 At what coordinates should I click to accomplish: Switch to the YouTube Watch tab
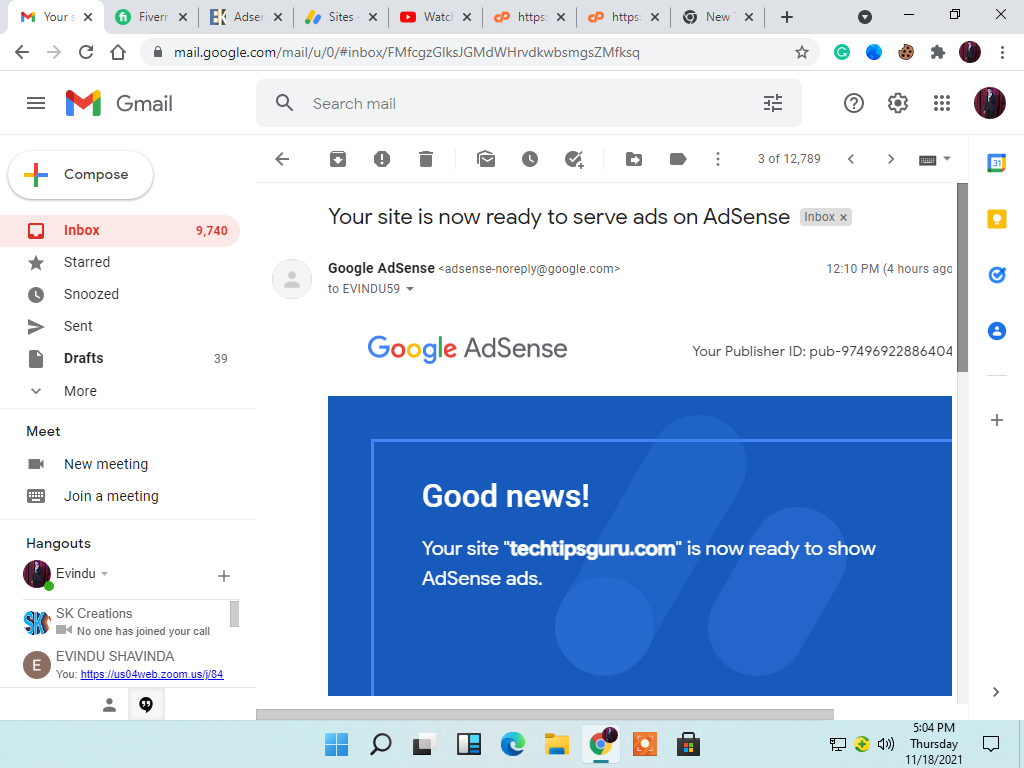(x=435, y=17)
